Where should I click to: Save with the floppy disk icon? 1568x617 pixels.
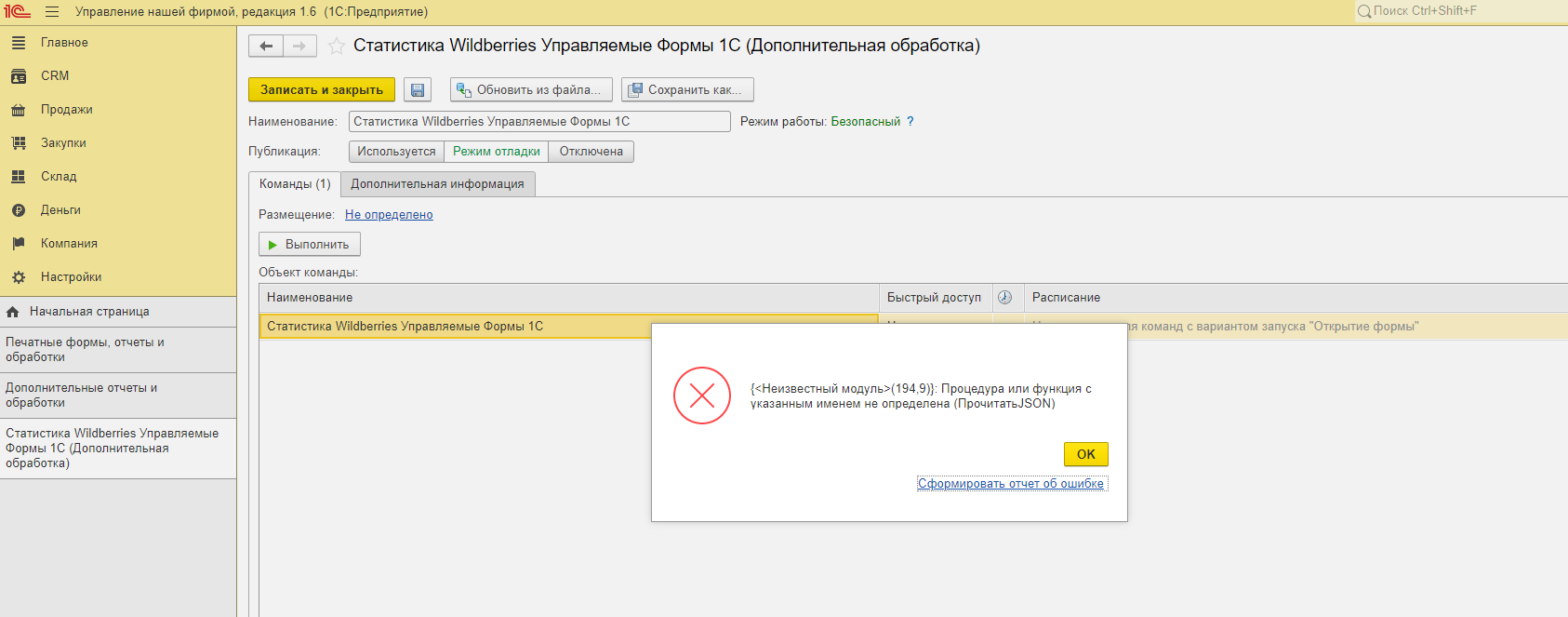point(418,90)
